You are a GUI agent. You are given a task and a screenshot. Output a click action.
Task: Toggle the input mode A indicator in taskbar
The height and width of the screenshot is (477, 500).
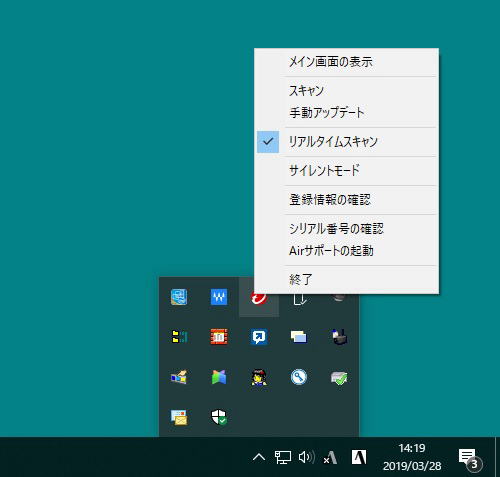pos(359,457)
